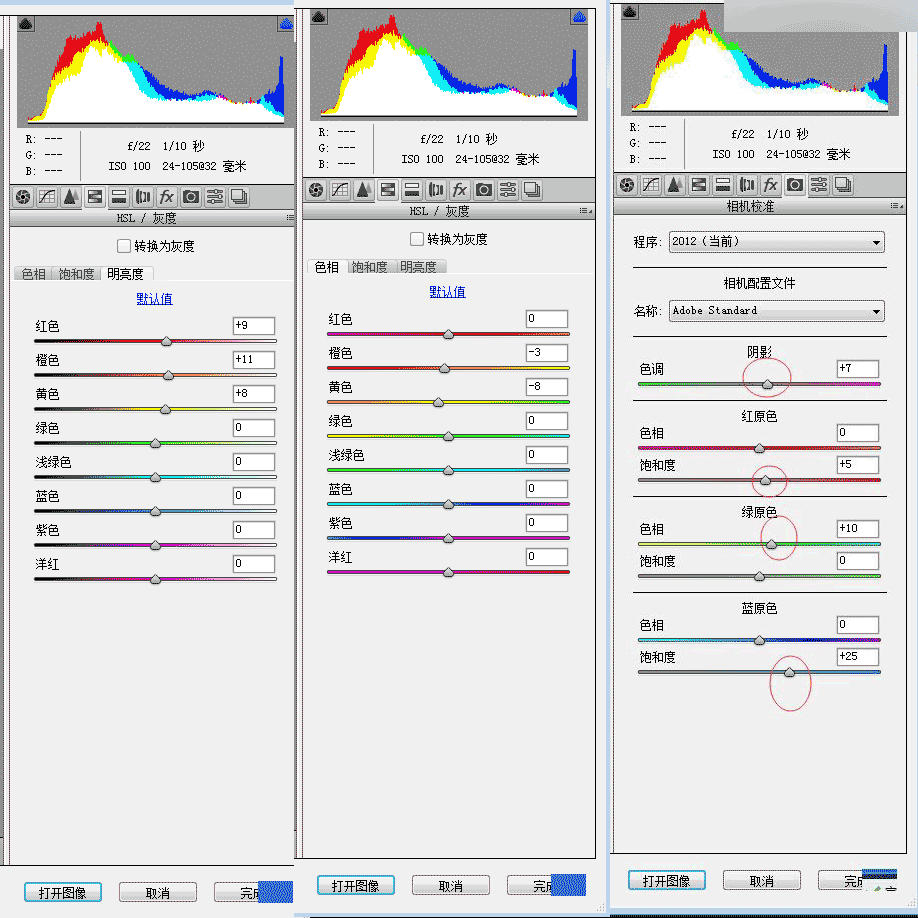
Task: Click 橙色 value field -3 in middle panel
Action: point(547,352)
